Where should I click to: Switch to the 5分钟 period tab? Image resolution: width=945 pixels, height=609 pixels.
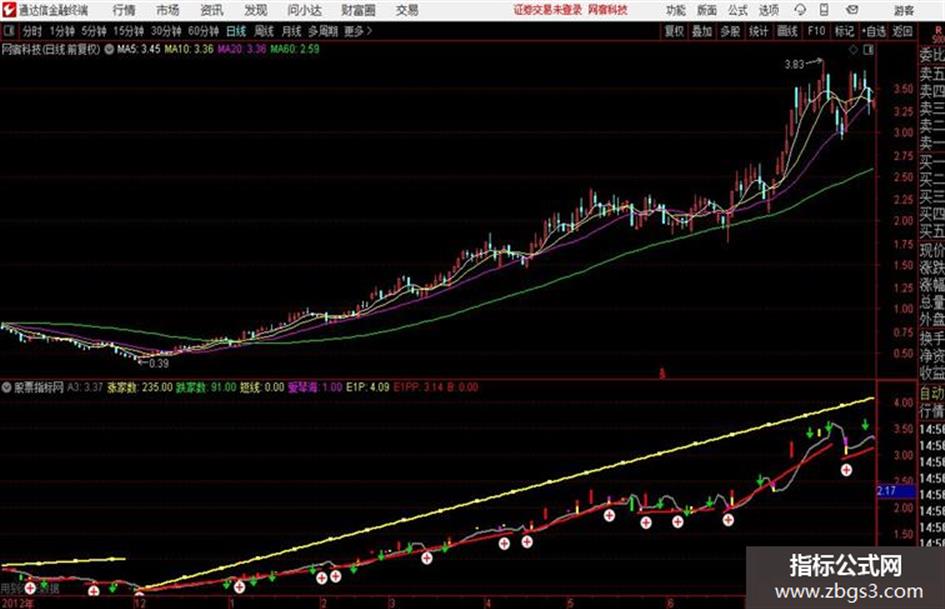tap(94, 31)
